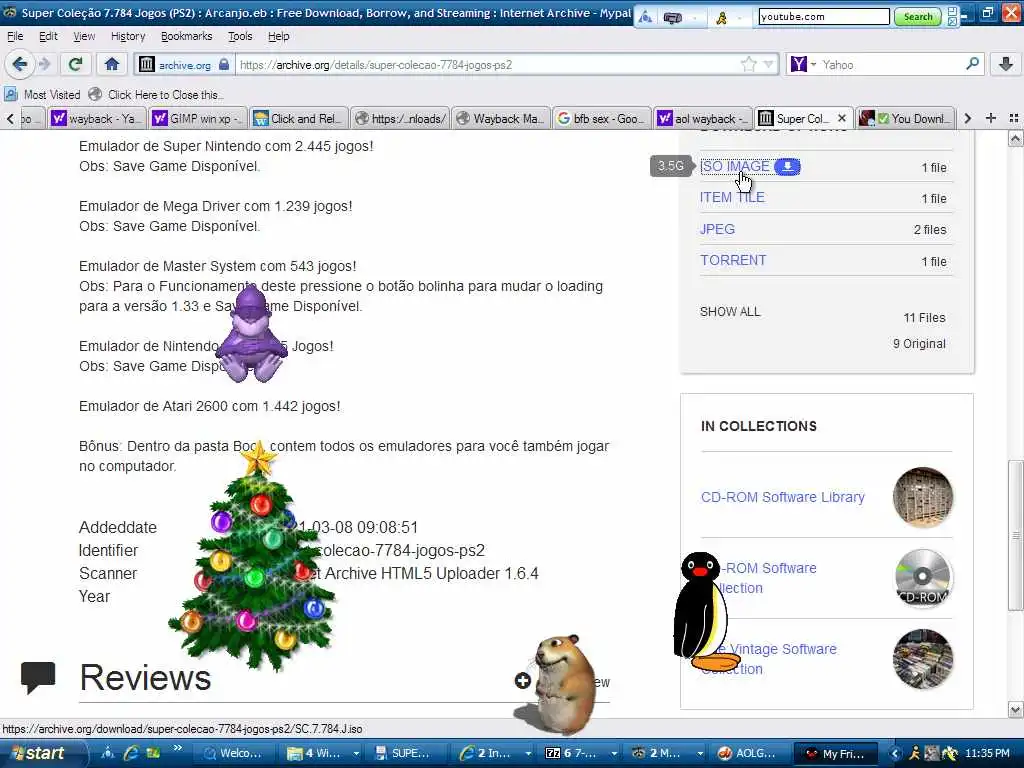This screenshot has height=768, width=1024.
Task: Click the Forward navigation arrow
Action: click(44, 64)
